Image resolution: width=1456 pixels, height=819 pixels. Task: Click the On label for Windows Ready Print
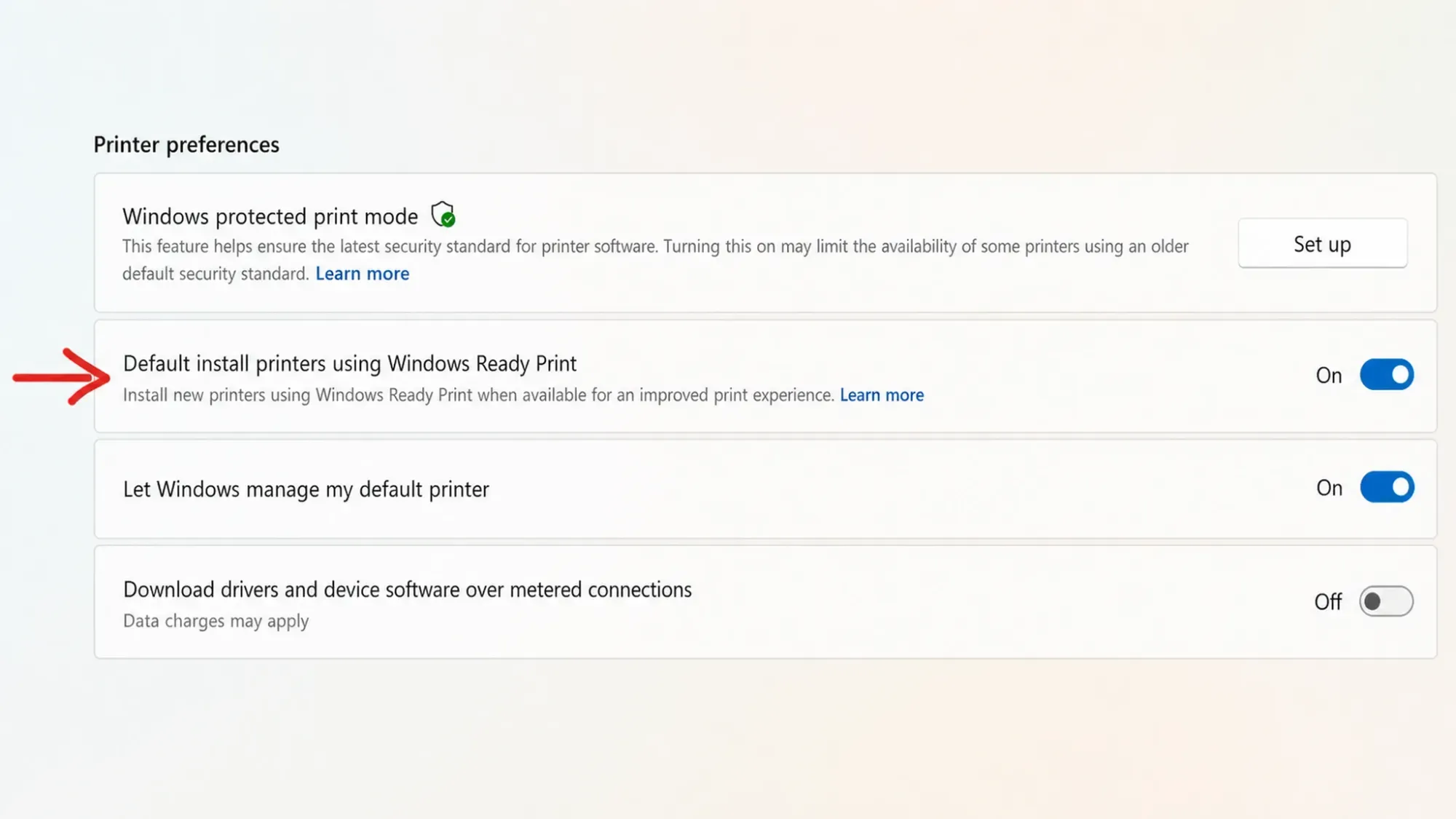click(1329, 376)
